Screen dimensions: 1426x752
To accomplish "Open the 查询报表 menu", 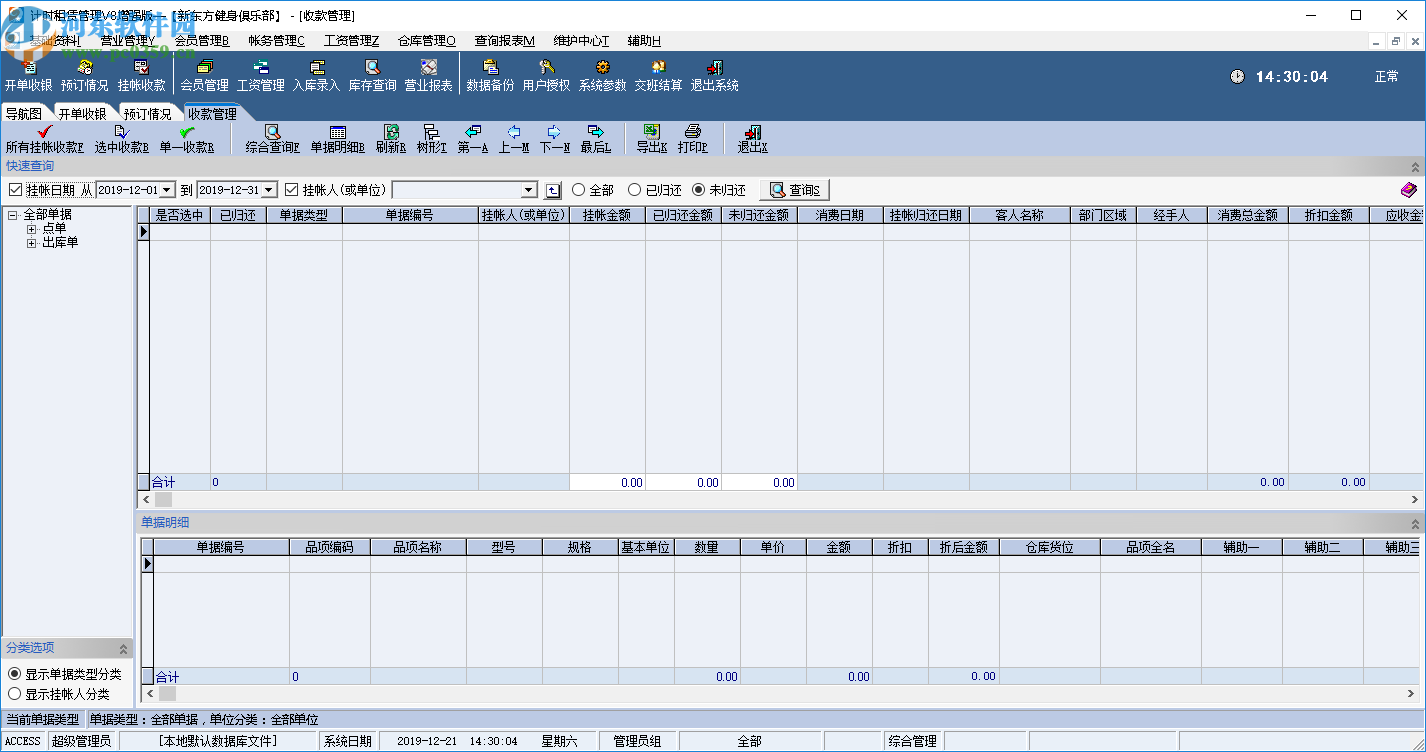I will [x=505, y=41].
